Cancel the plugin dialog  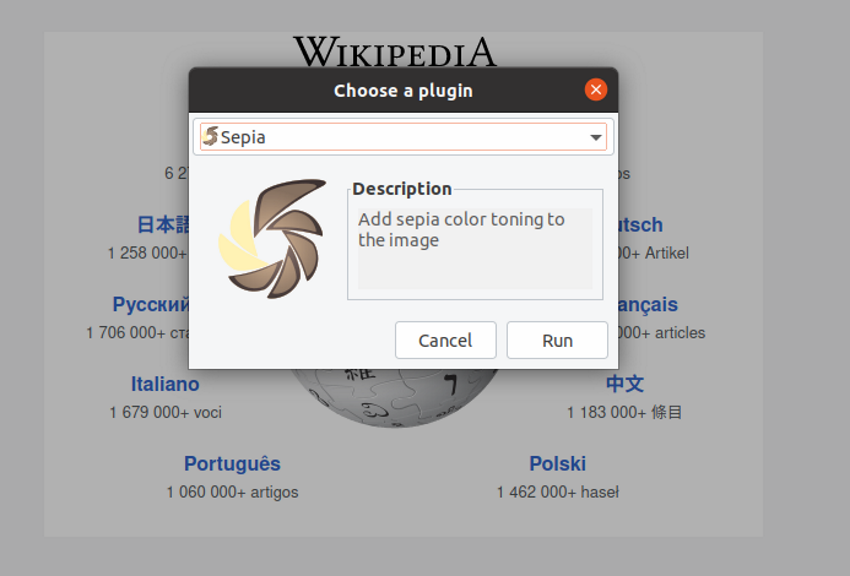pos(446,340)
